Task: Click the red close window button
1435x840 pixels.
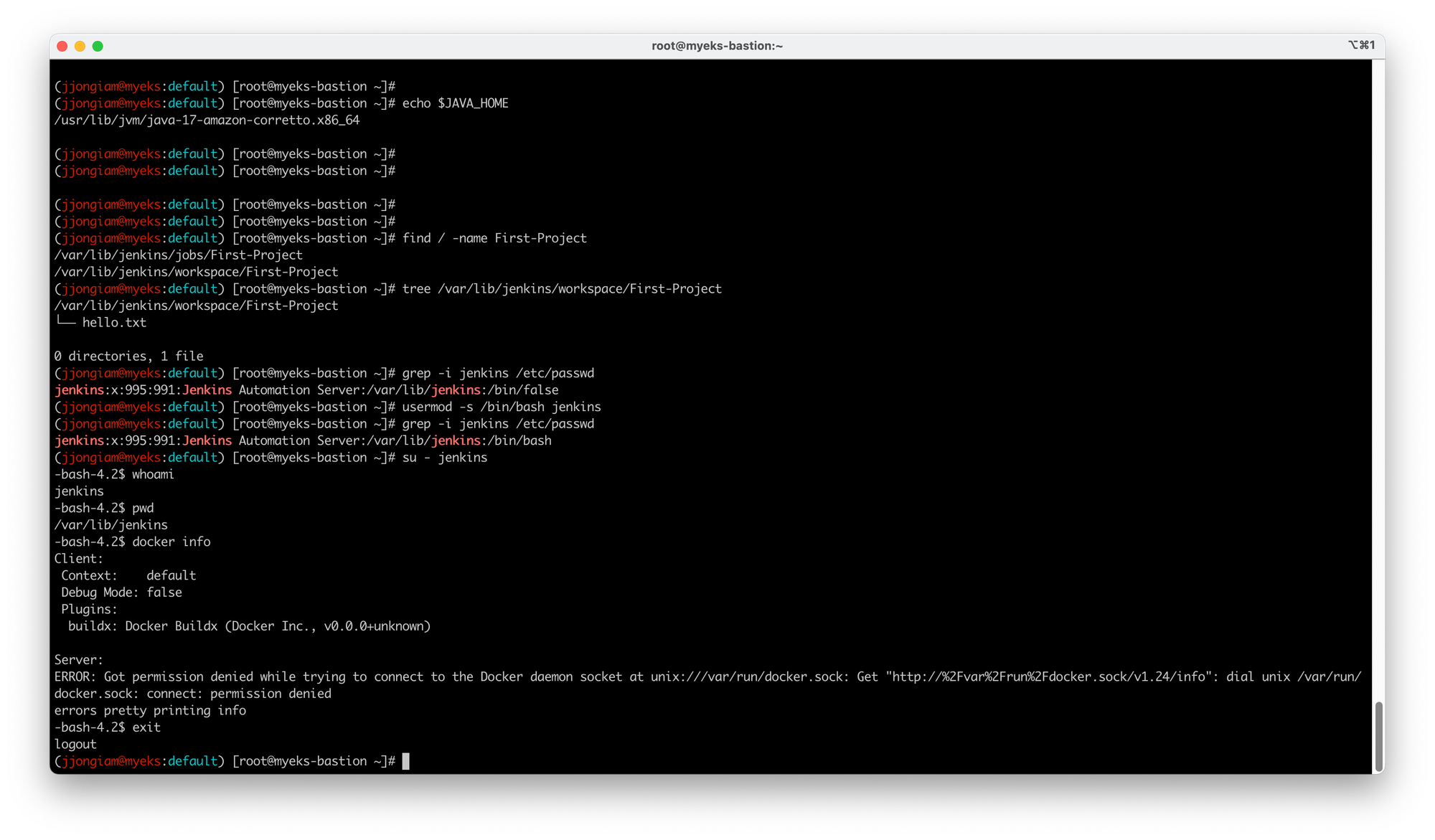Action: tap(62, 47)
